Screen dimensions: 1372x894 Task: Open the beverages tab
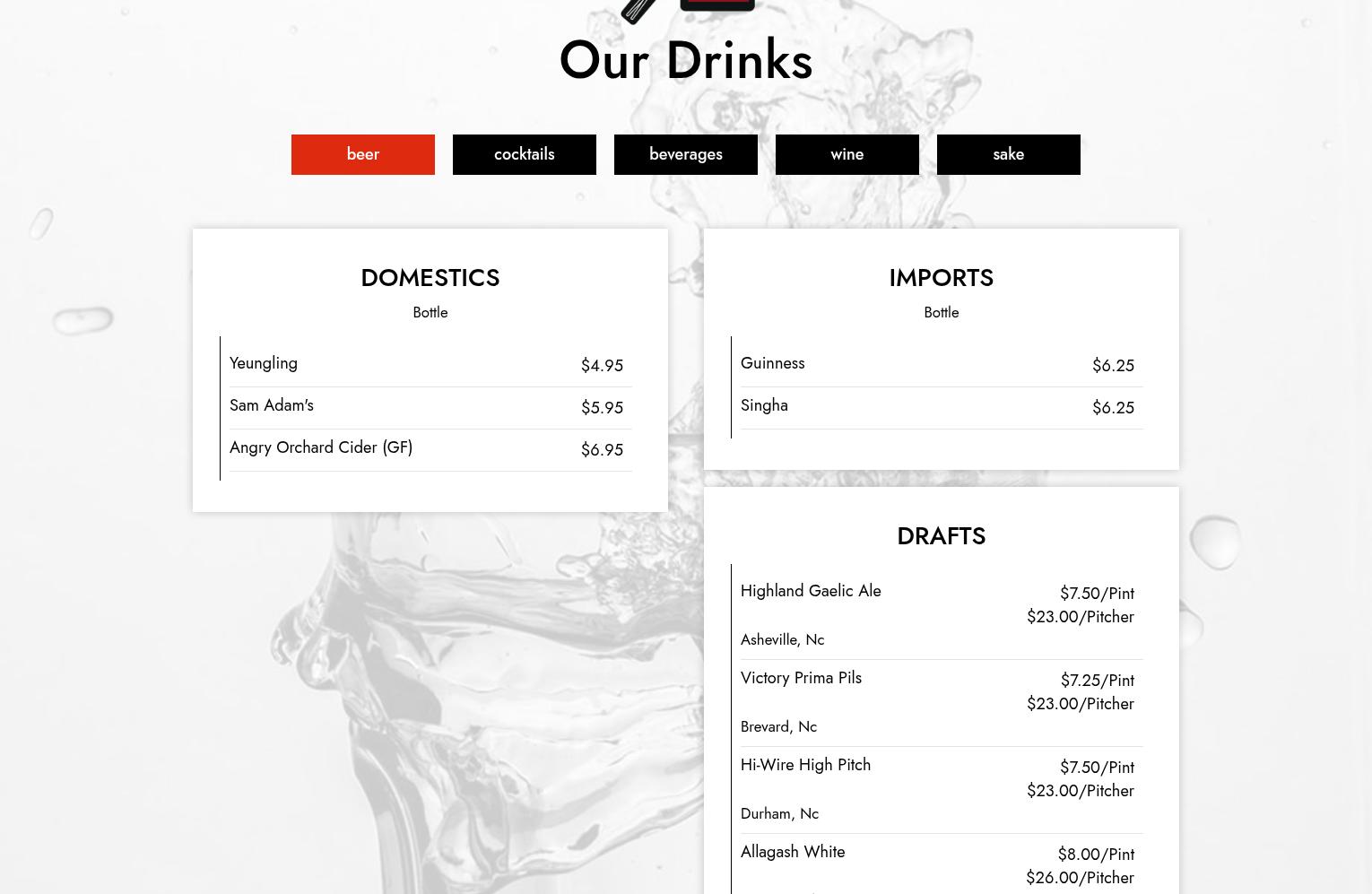(686, 154)
